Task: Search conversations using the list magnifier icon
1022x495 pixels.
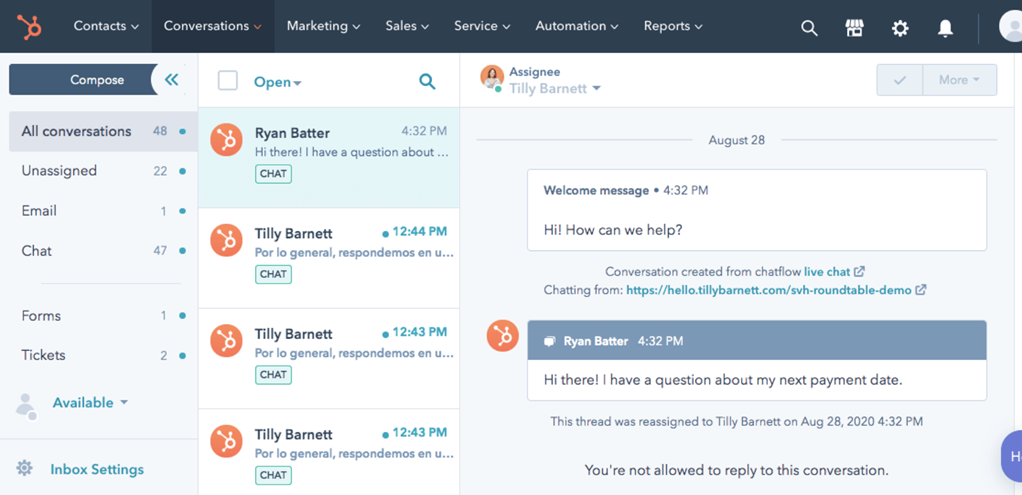Action: coord(427,82)
